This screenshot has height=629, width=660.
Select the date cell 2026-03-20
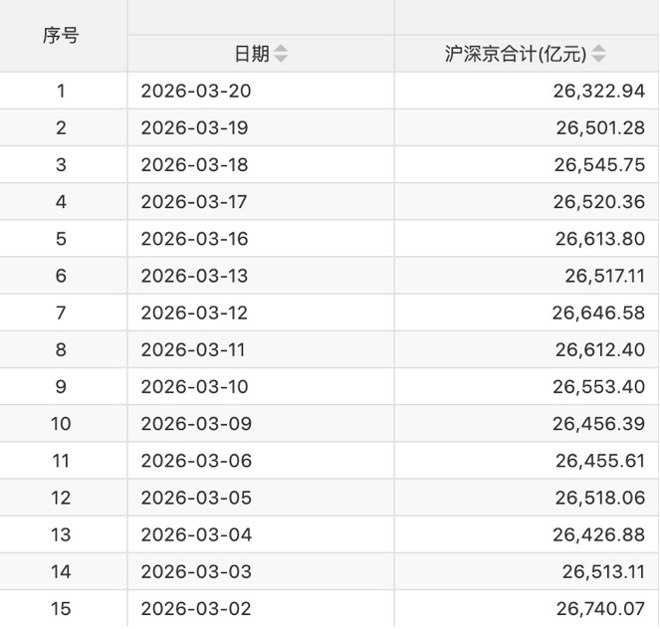click(x=194, y=91)
